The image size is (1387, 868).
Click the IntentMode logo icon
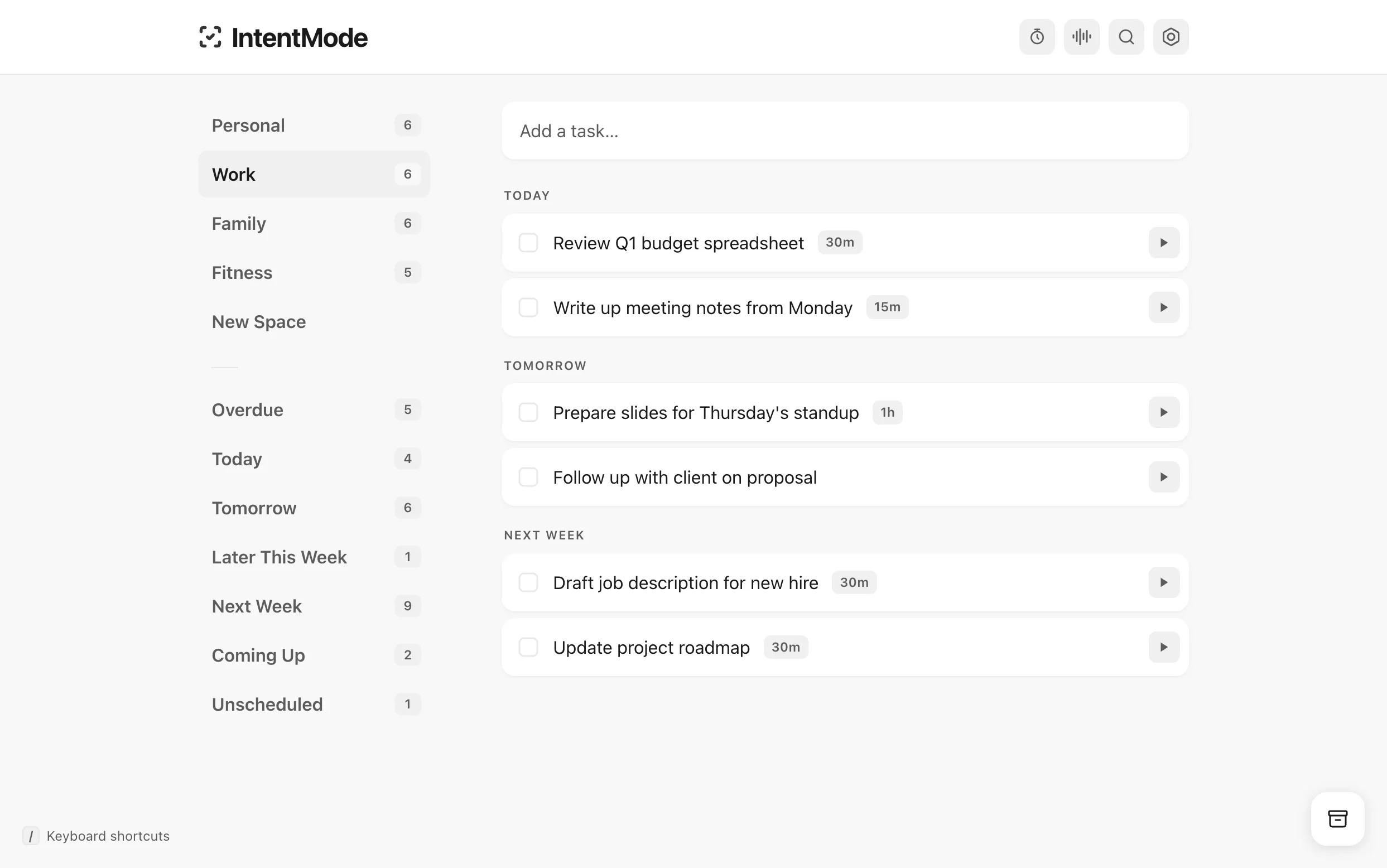tap(210, 37)
